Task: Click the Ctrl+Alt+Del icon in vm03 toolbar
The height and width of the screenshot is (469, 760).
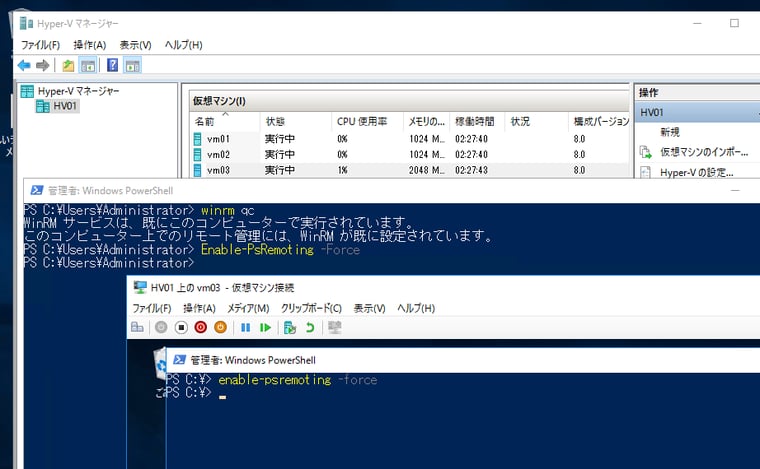Action: 137,328
